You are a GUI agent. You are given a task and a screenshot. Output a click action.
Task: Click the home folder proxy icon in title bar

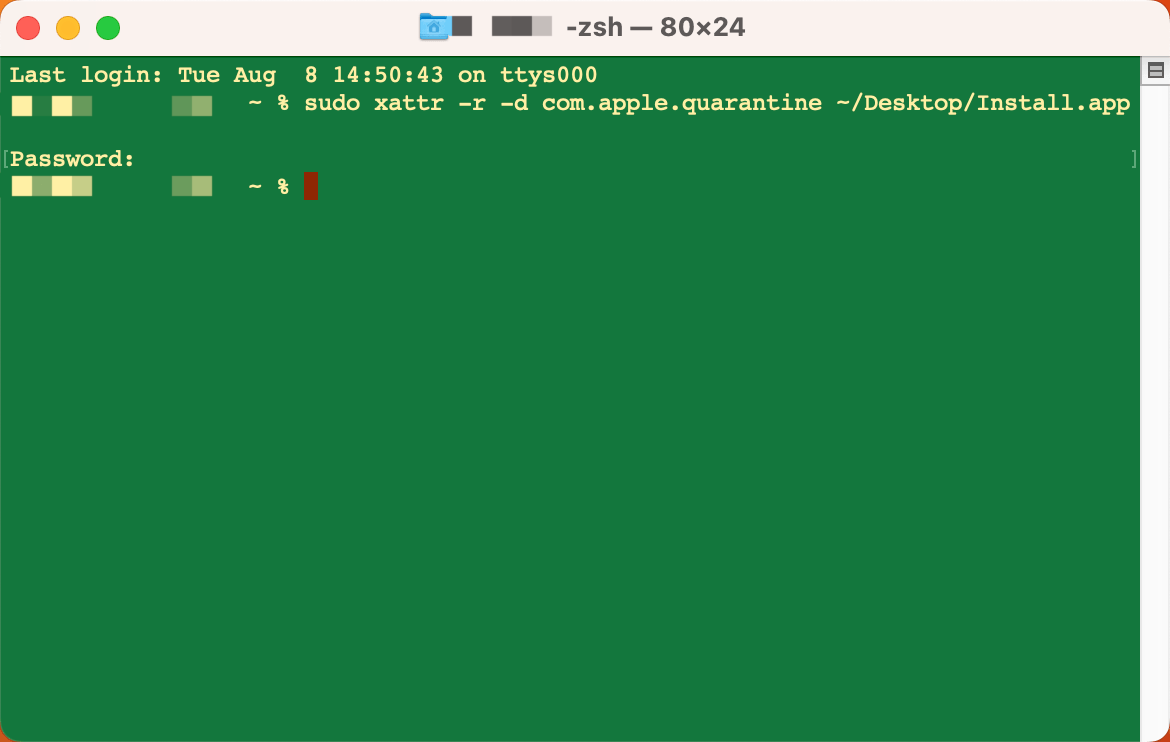click(x=433, y=27)
